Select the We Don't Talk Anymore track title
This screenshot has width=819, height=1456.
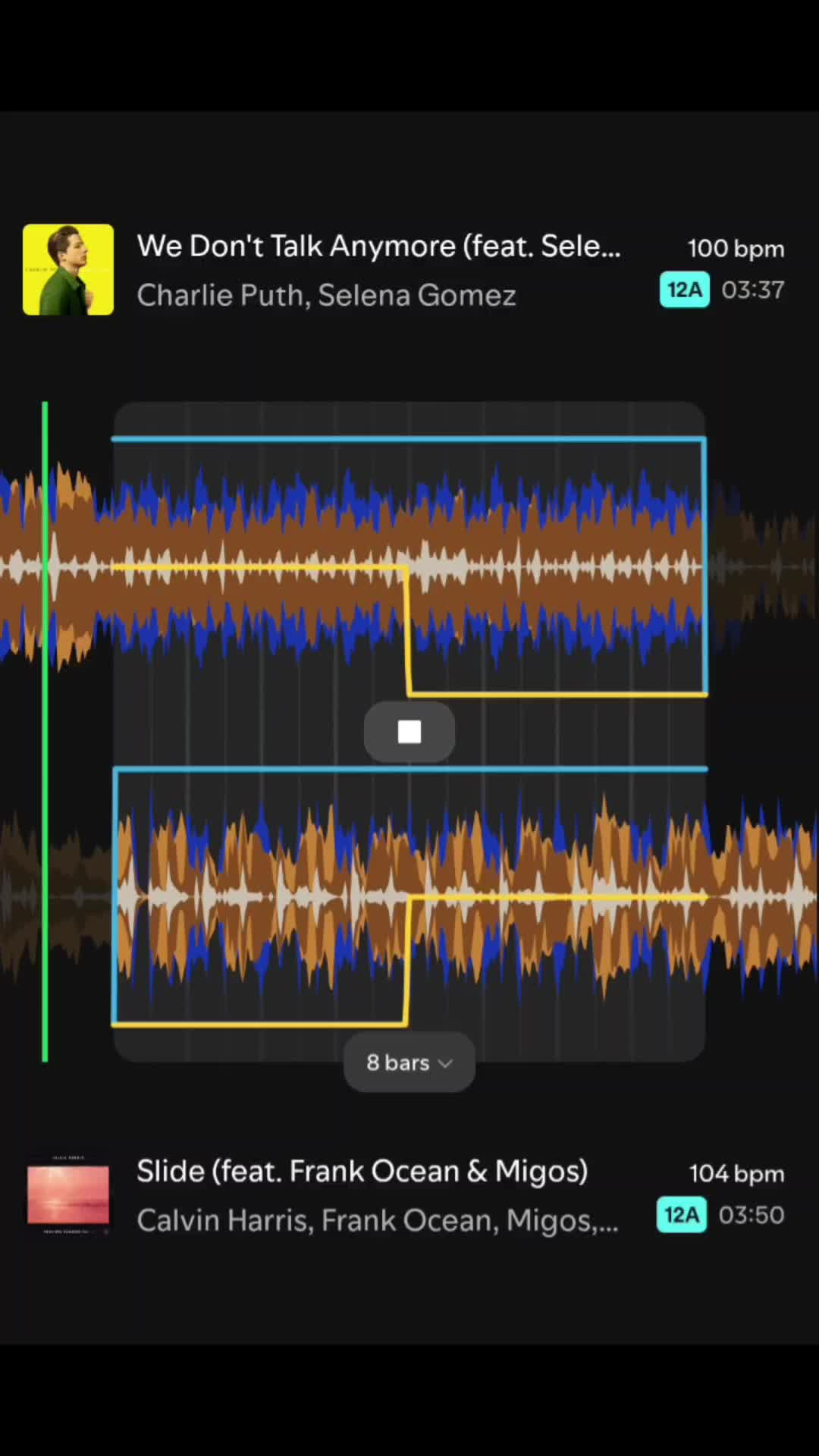point(378,246)
